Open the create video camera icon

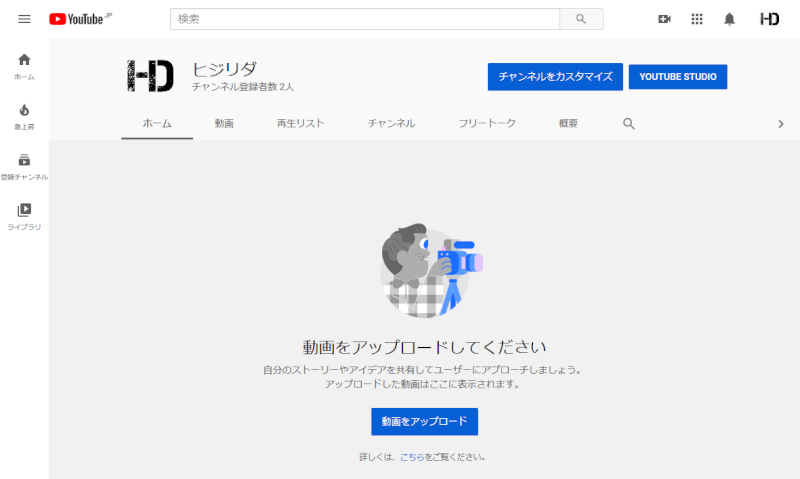pos(664,19)
